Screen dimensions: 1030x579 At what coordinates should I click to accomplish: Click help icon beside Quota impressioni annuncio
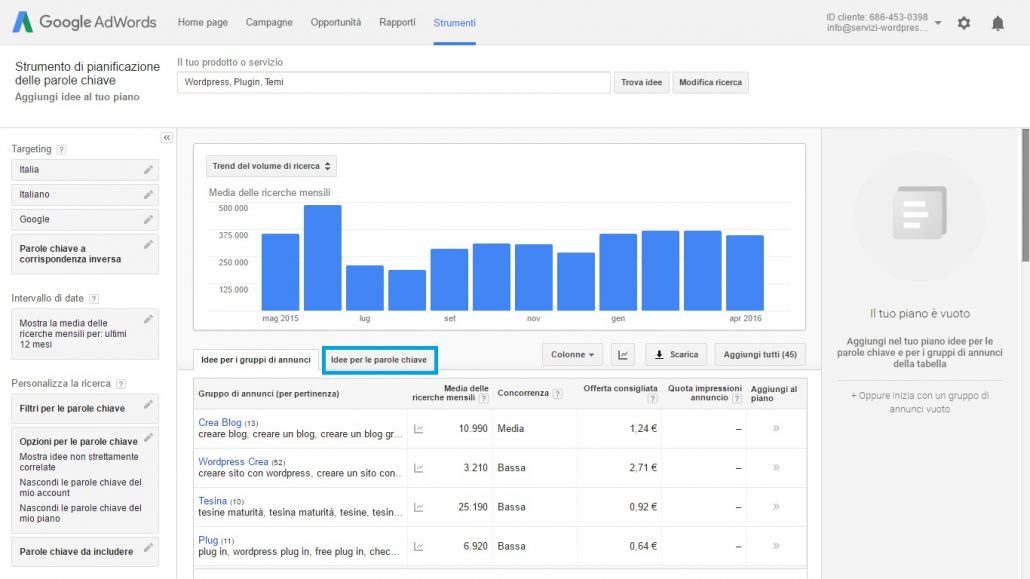pos(737,398)
